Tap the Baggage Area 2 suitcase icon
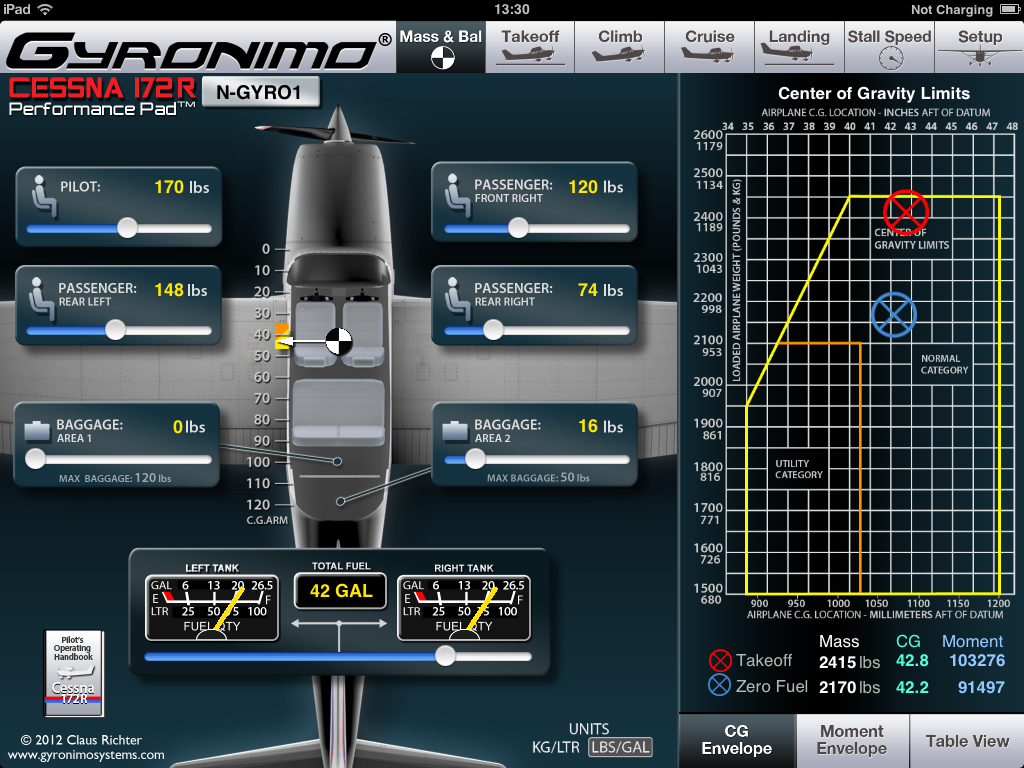 coord(455,431)
